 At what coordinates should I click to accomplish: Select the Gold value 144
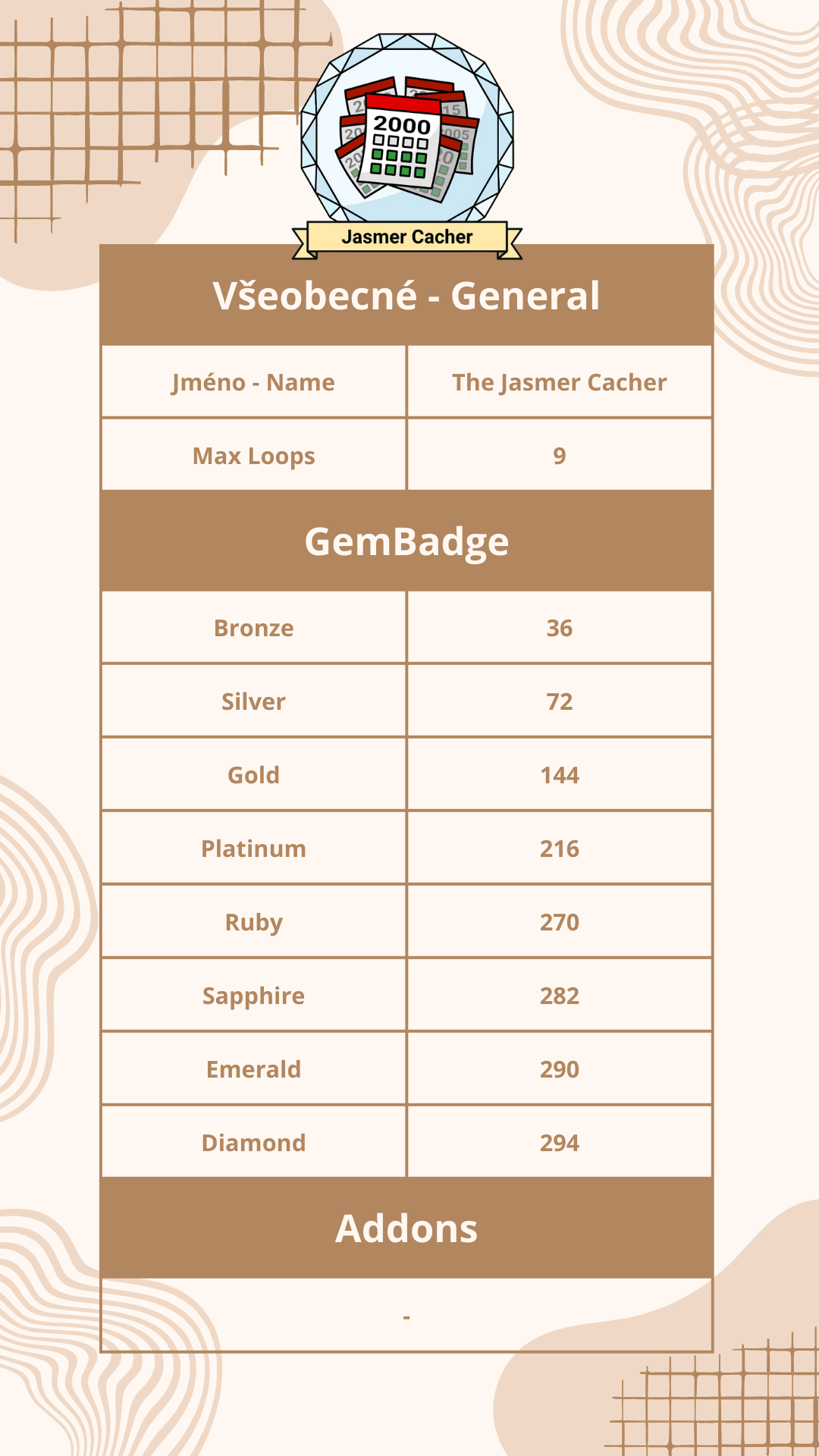560,775
